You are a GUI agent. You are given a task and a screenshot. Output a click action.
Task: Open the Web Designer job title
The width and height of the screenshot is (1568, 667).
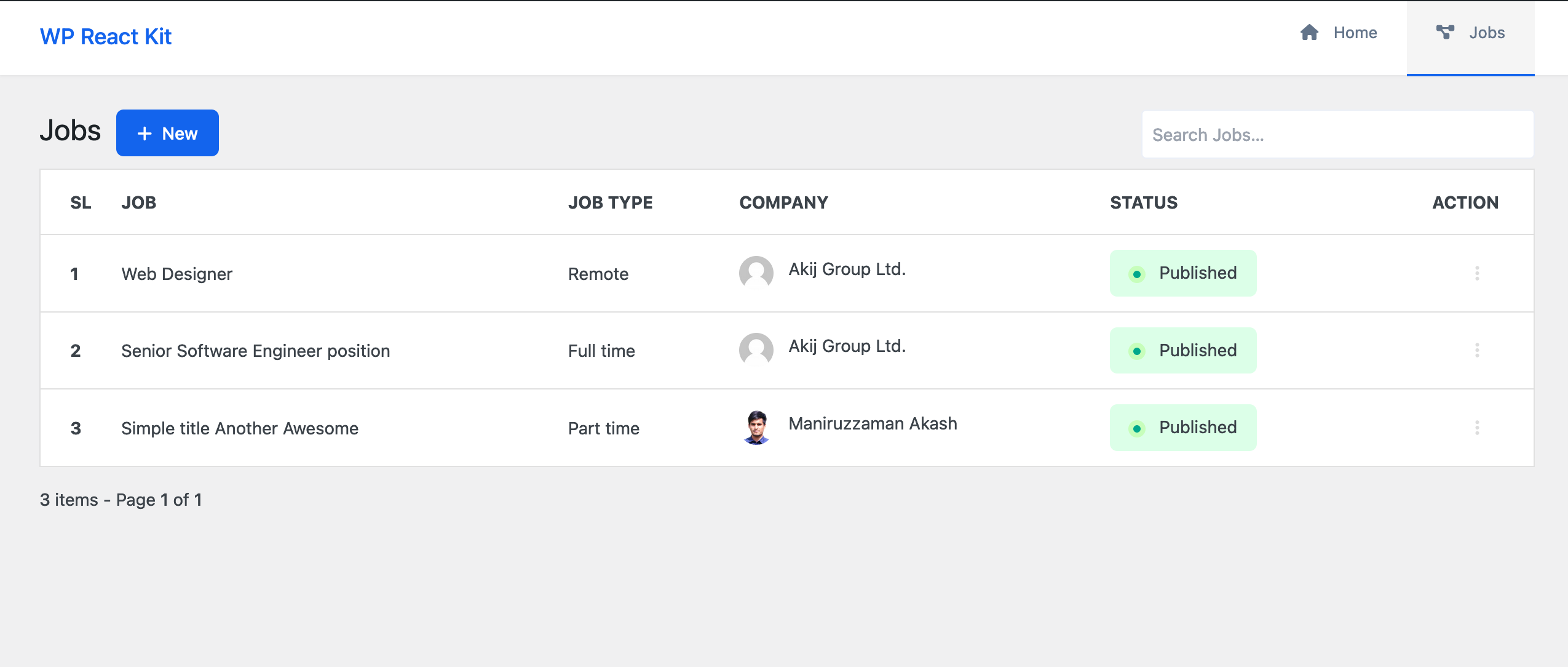[177, 274]
